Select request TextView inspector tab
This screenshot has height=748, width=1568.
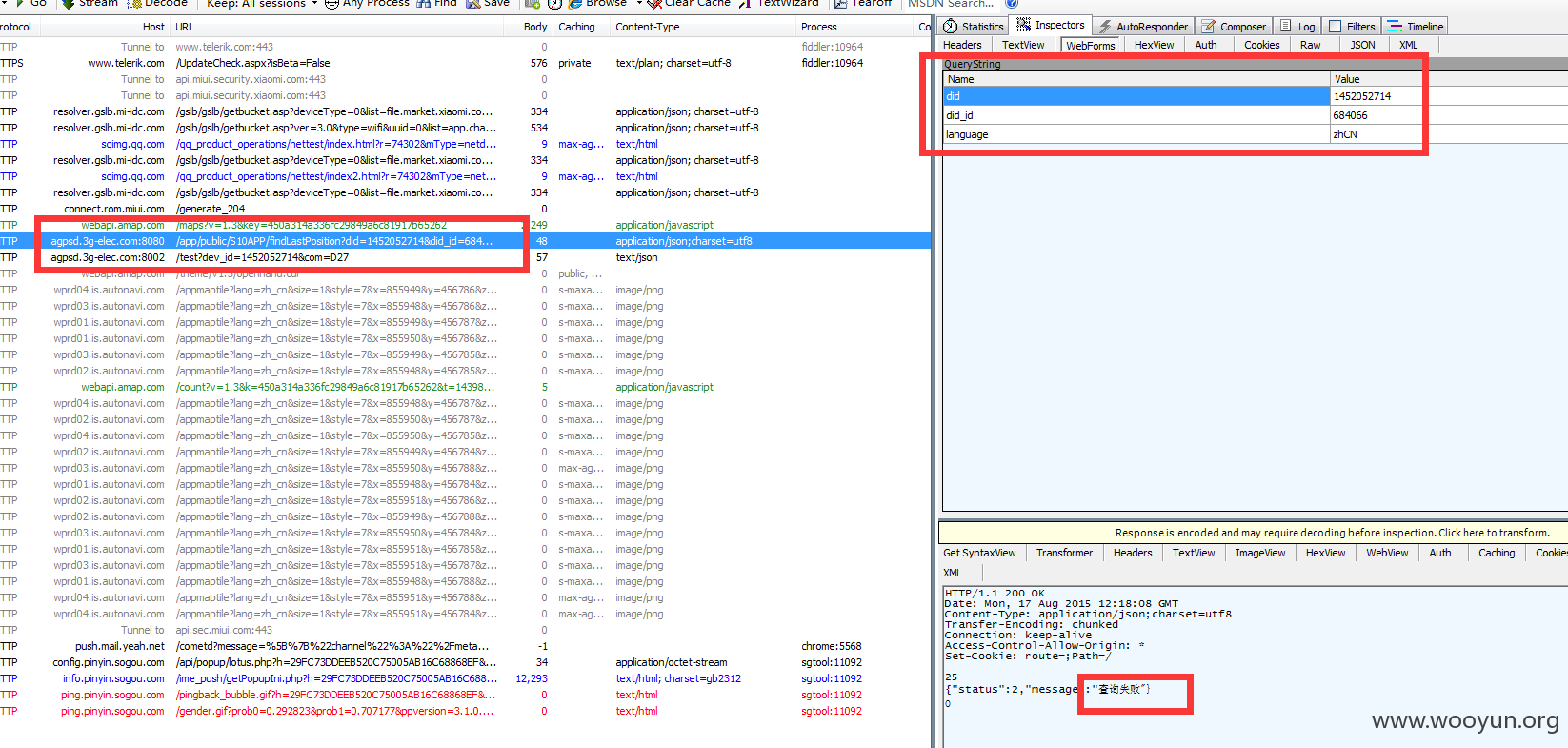click(x=1023, y=45)
